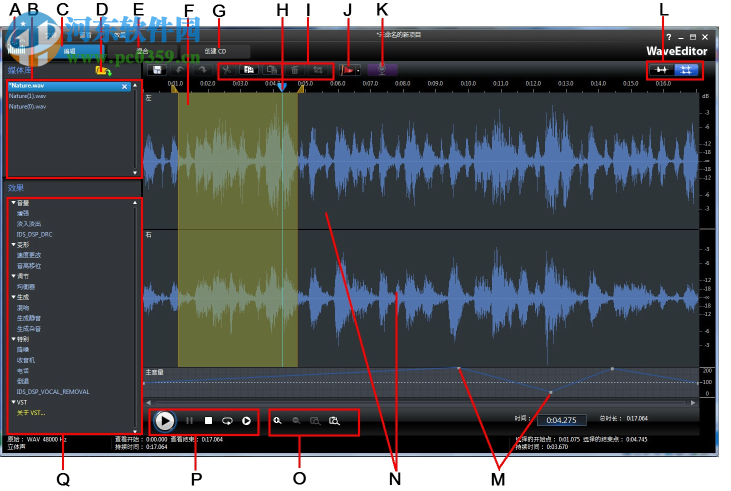
Task: Collapse the 调节 effects group
Action: [14, 276]
